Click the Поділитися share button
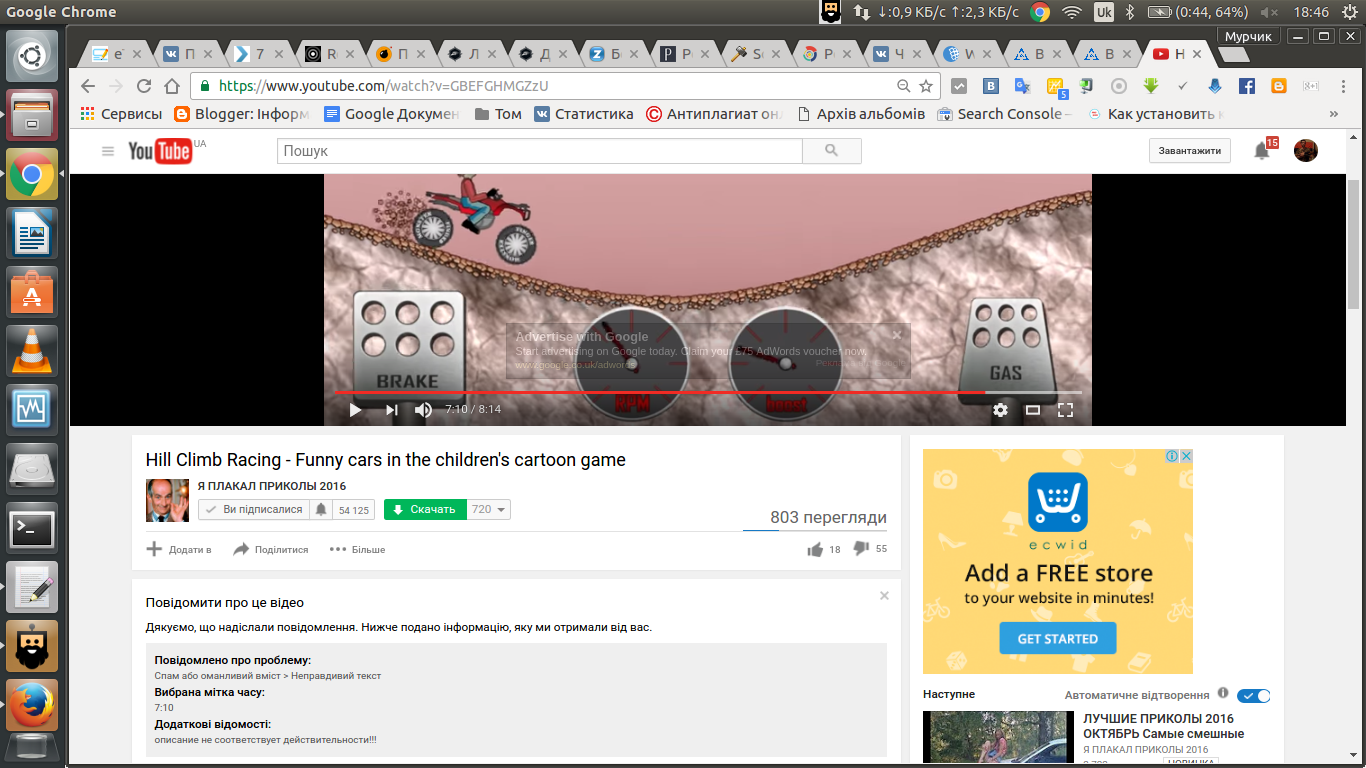This screenshot has height=768, width=1366. point(270,549)
